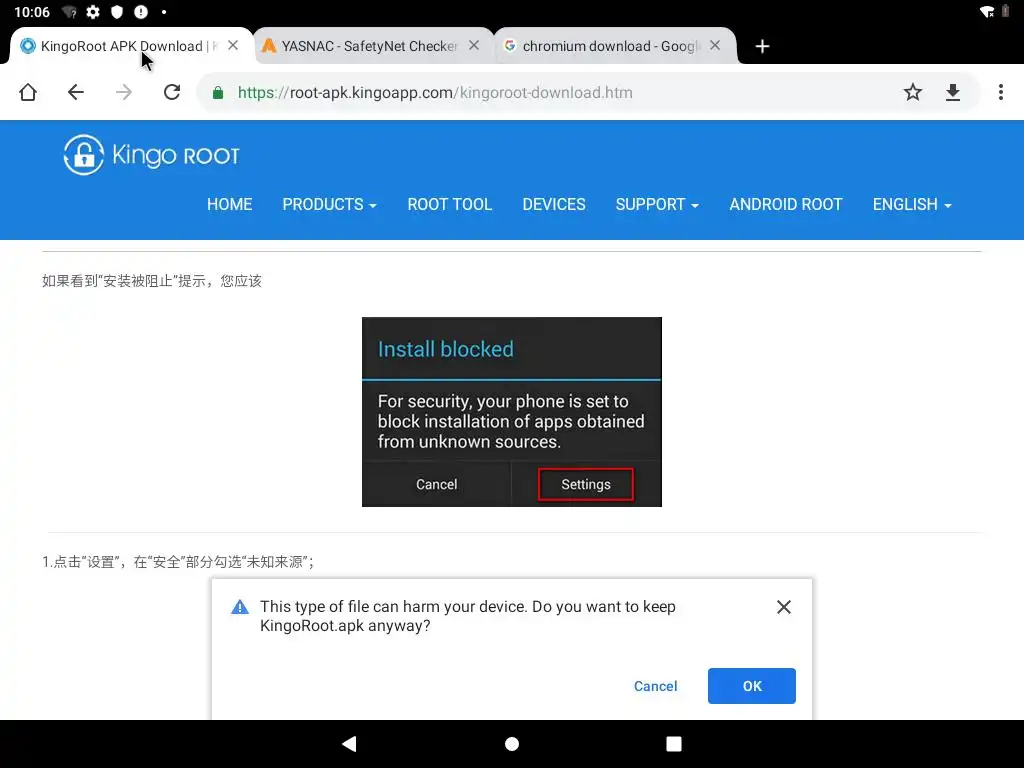Image resolution: width=1024 pixels, height=768 pixels.
Task: Close the KingoRoot APK Download tab
Action: (x=233, y=46)
